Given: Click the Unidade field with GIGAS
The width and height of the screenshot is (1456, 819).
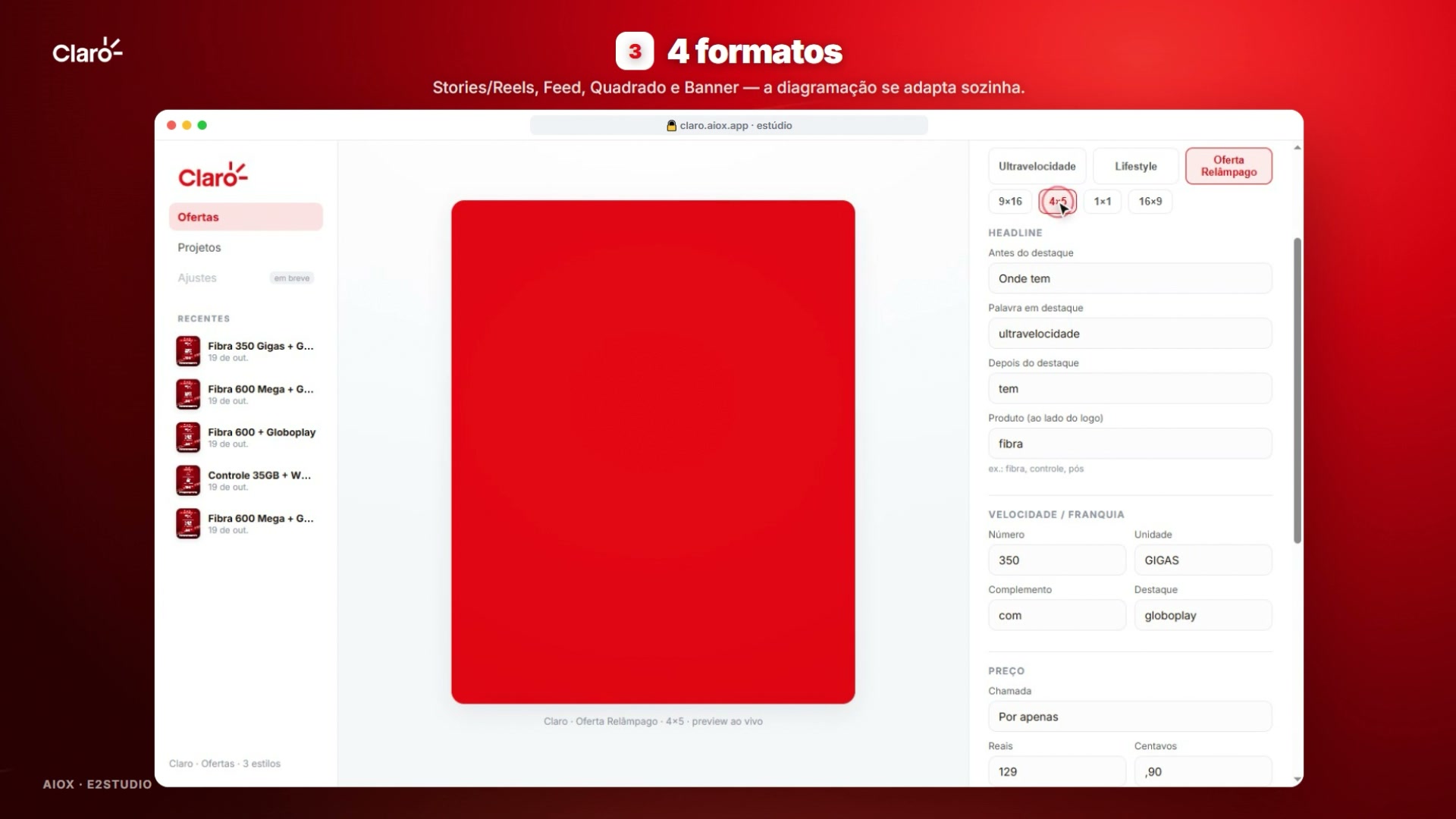Looking at the screenshot, I should pos(1203,560).
